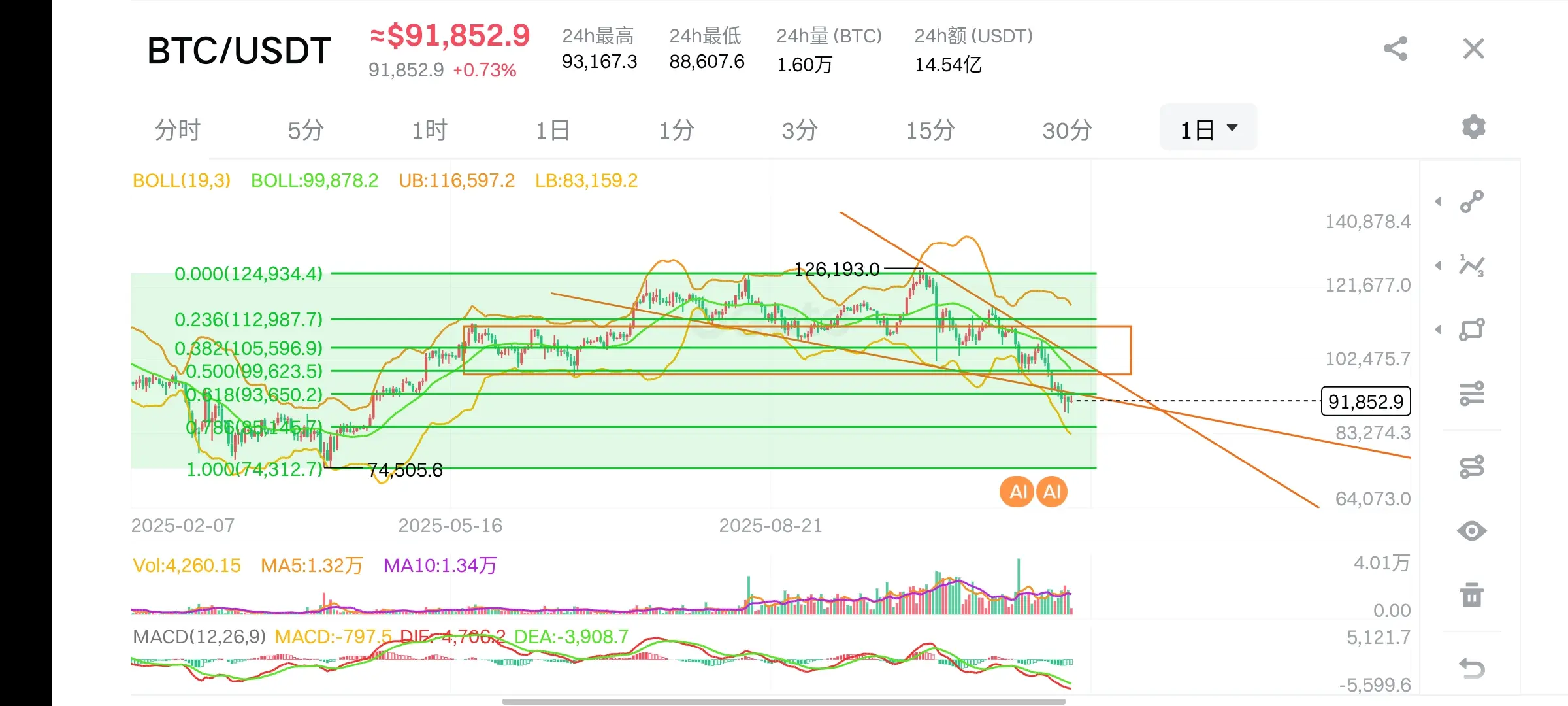Switch to the 分时 timeframe tab
The image size is (1568, 706).
tap(177, 130)
